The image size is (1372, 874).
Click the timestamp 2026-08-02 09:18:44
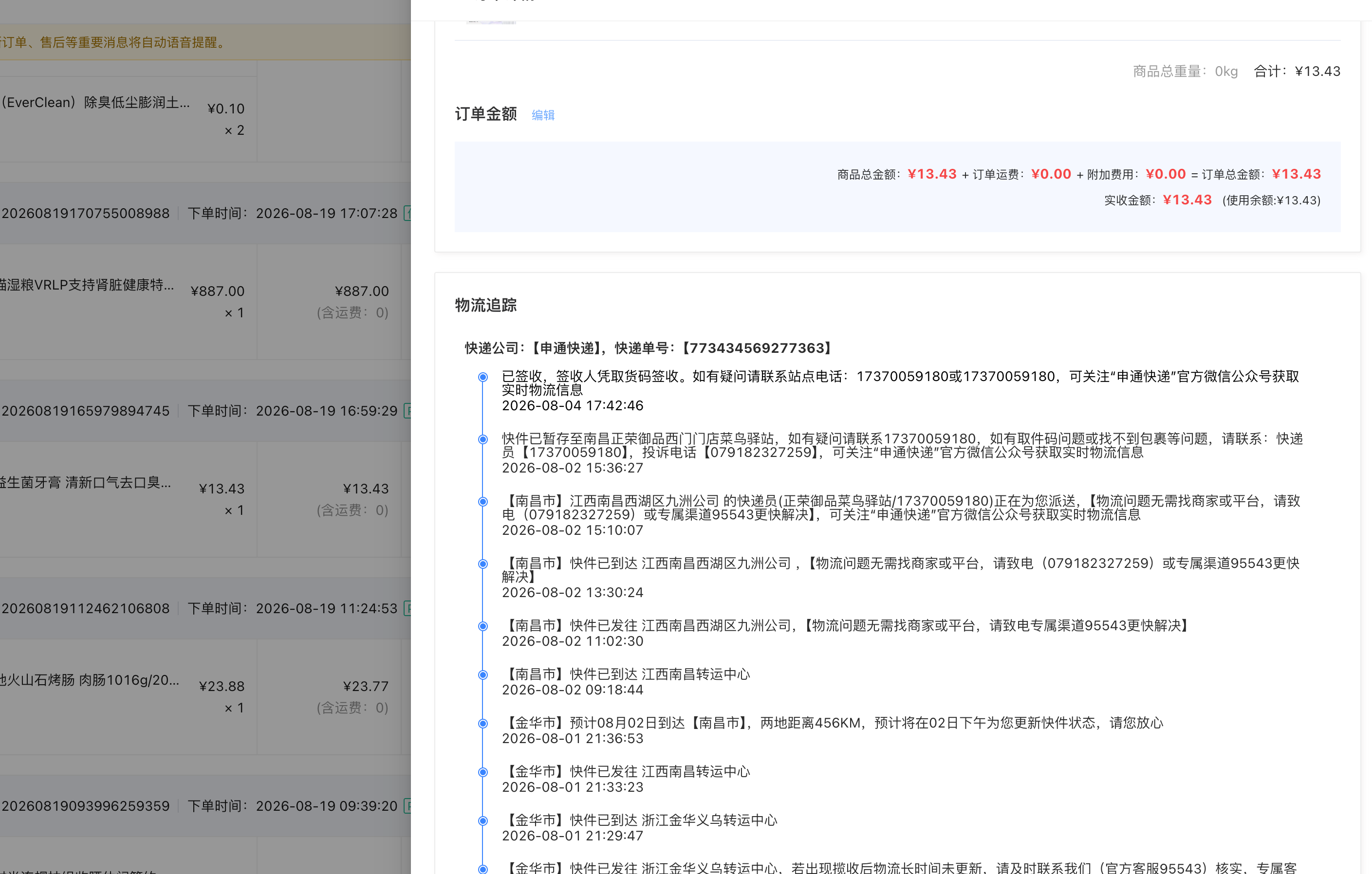(x=572, y=690)
